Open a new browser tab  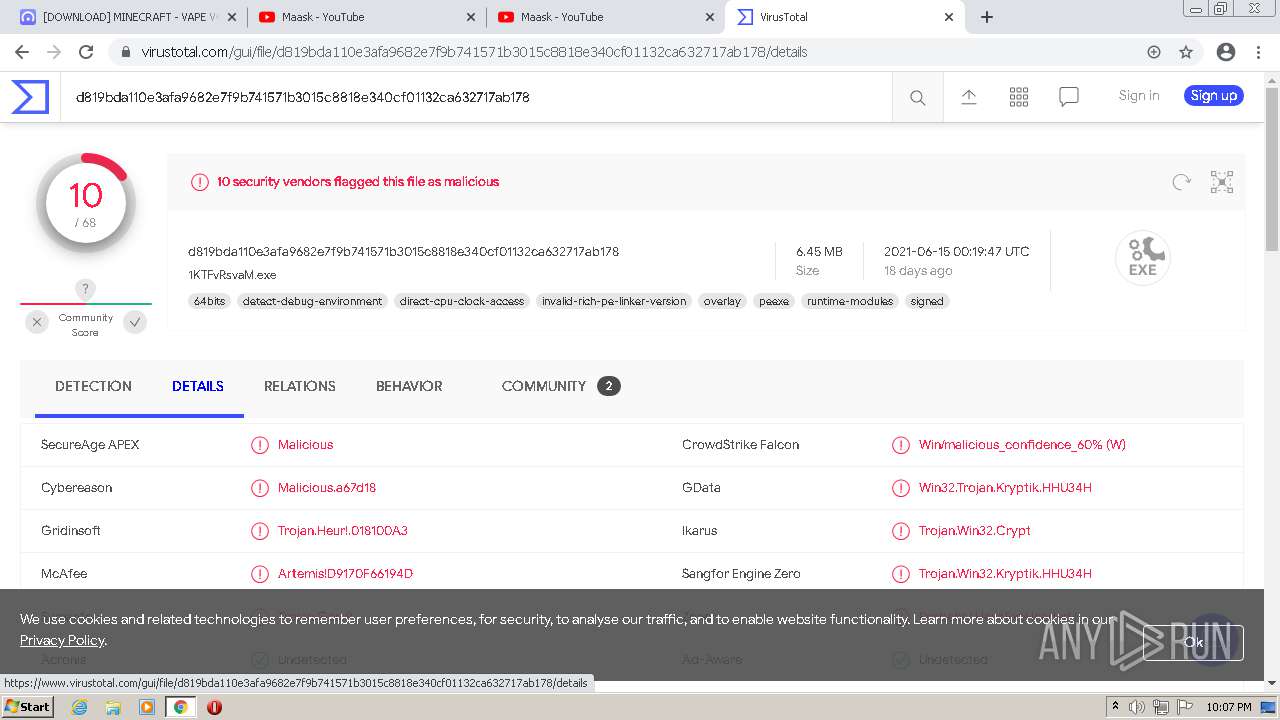(x=987, y=17)
